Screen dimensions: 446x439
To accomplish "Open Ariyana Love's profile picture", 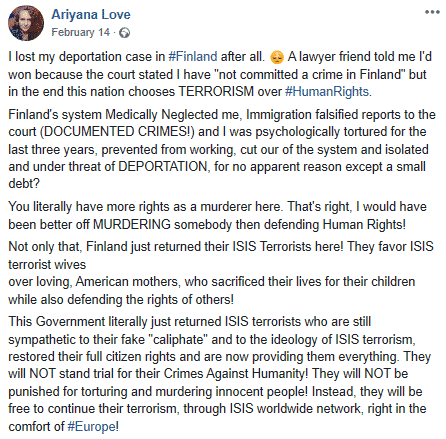I will coord(26,23).
